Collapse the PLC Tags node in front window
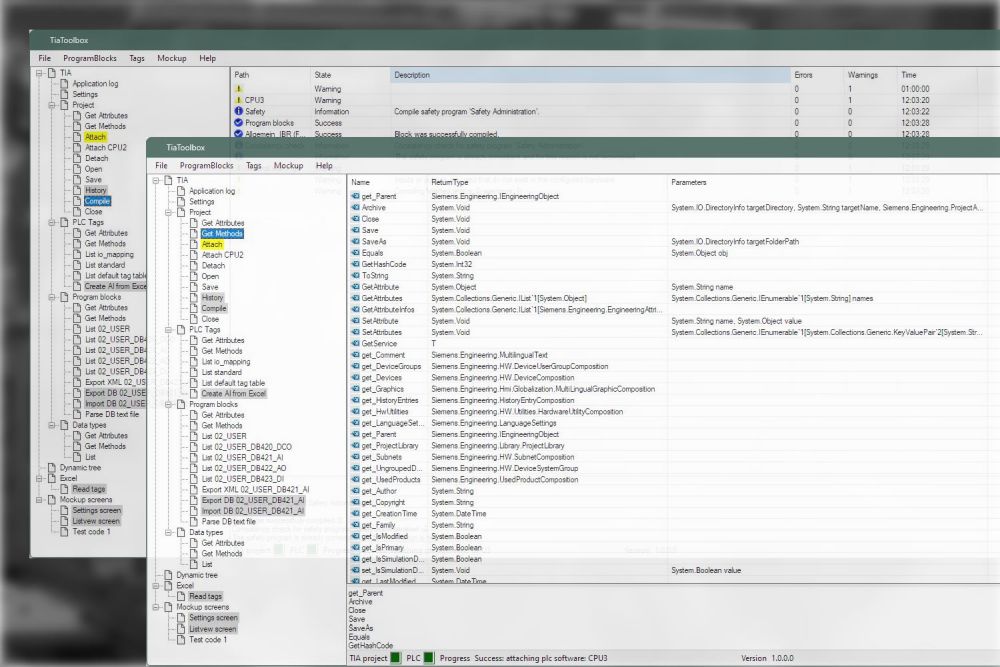Screen dimensions: 1000x667 [x=168, y=330]
